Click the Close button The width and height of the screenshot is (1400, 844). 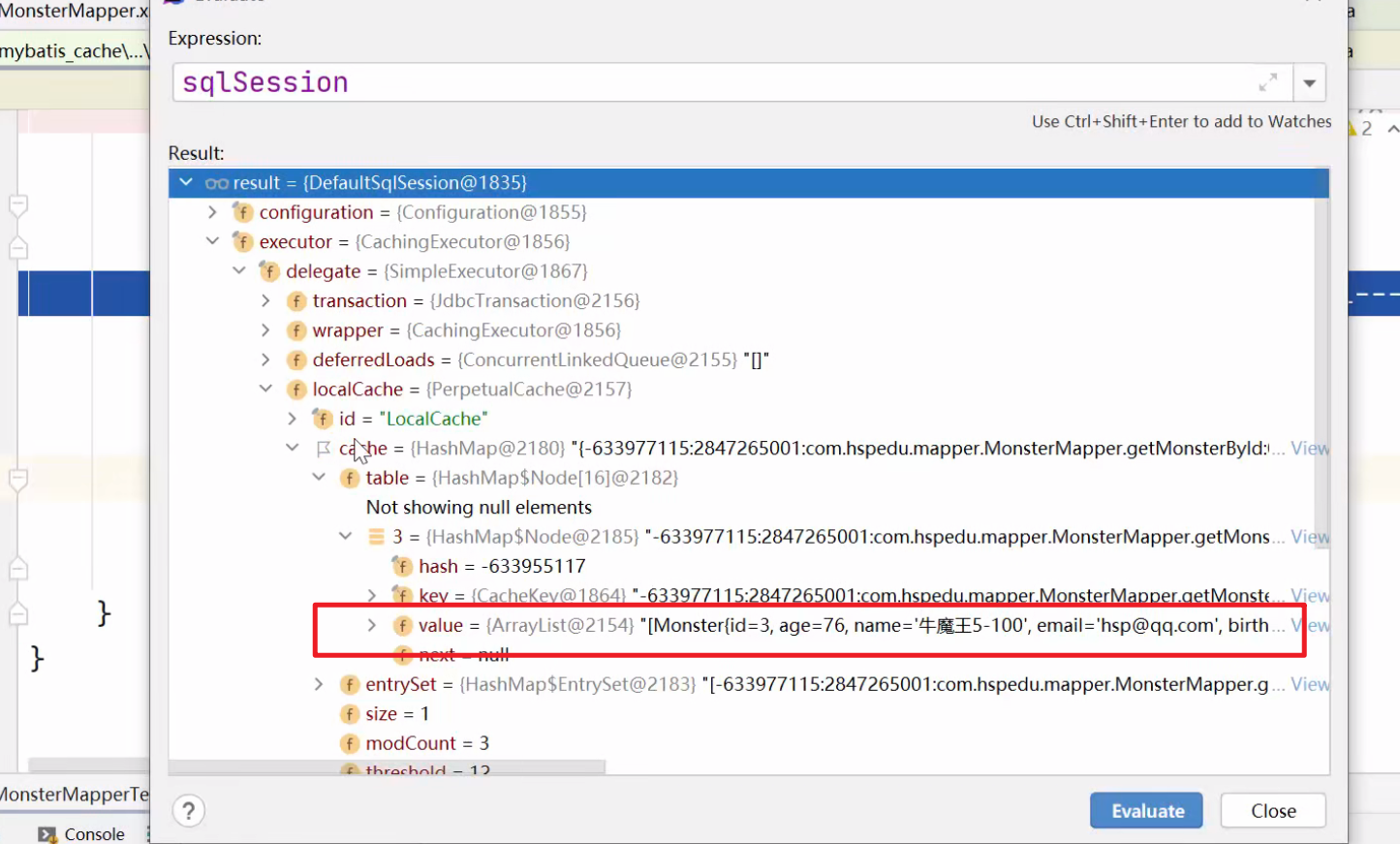[x=1273, y=811]
